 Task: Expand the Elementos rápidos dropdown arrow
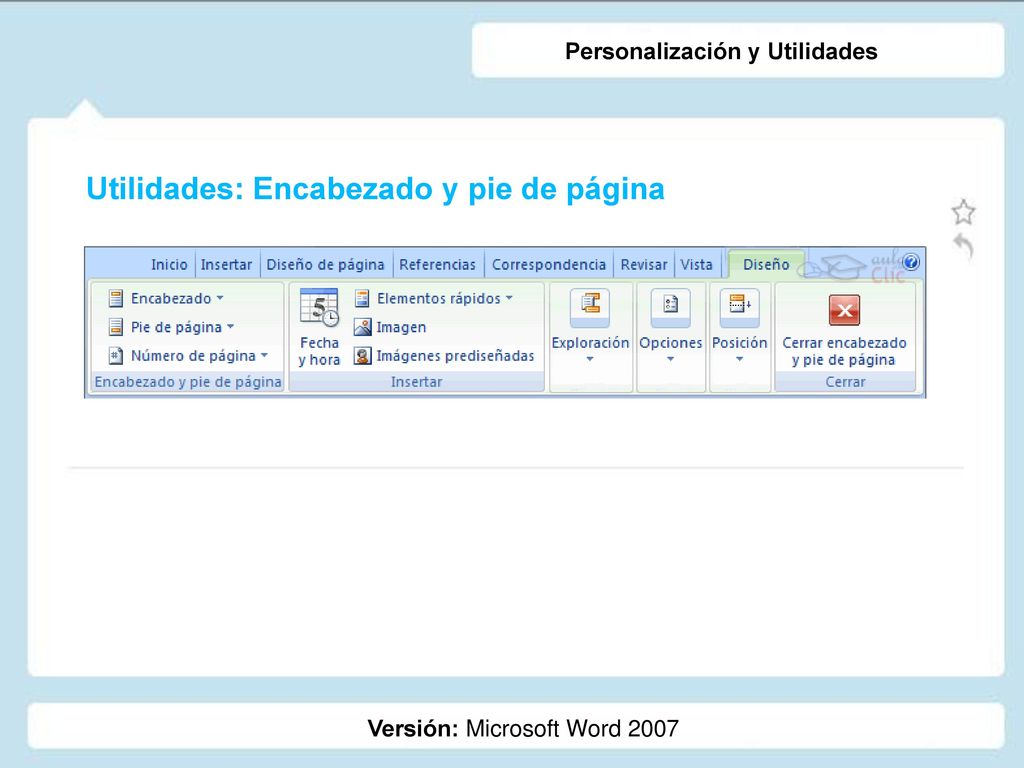pos(509,298)
